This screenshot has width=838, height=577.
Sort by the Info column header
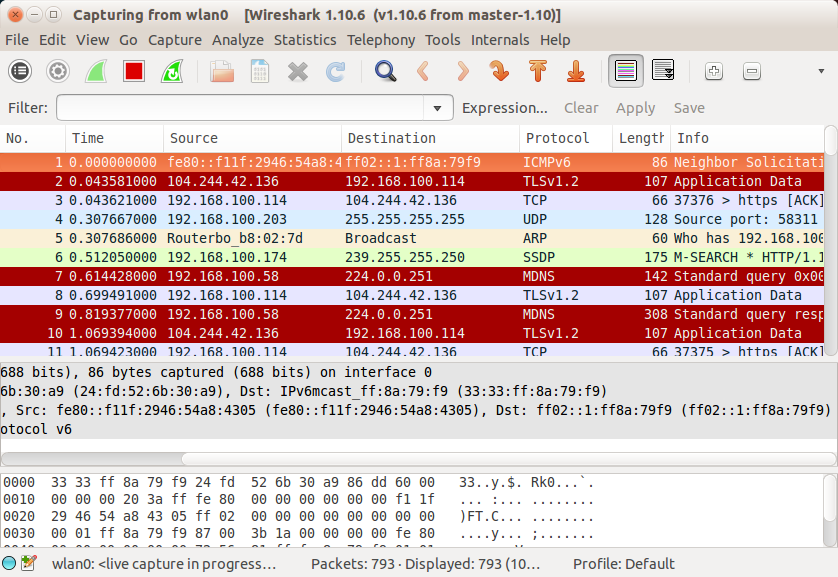point(747,138)
